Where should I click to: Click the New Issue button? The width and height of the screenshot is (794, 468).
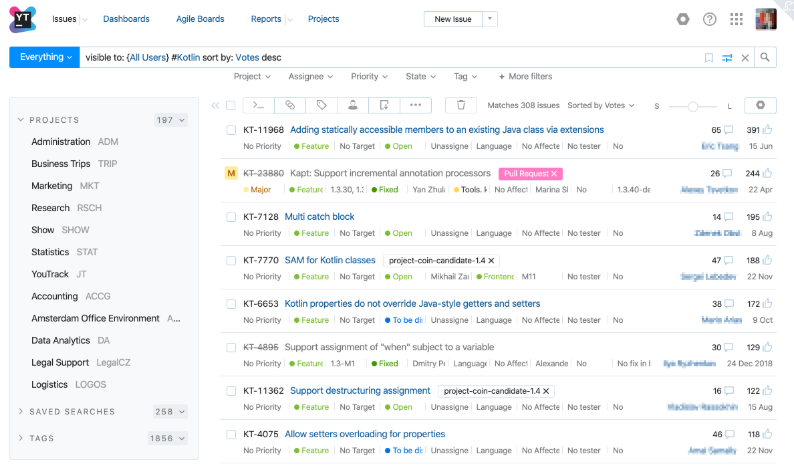tap(451, 19)
